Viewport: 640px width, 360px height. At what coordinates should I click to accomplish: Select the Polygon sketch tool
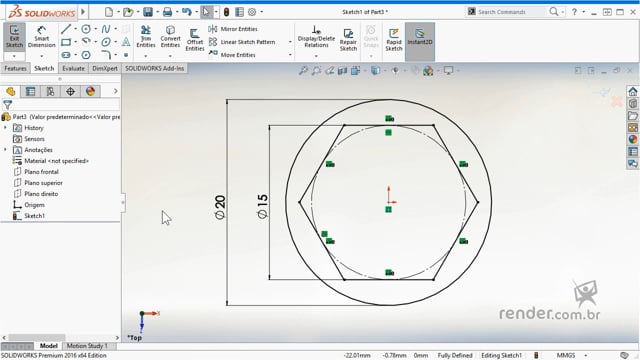(x=86, y=55)
